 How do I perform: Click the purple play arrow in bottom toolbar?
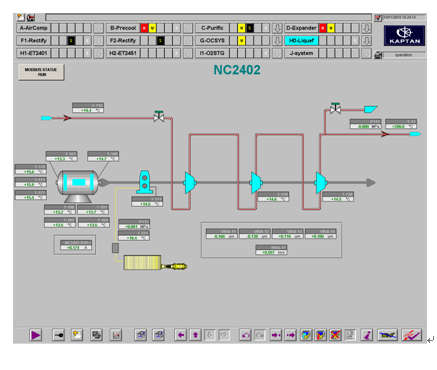click(35, 335)
